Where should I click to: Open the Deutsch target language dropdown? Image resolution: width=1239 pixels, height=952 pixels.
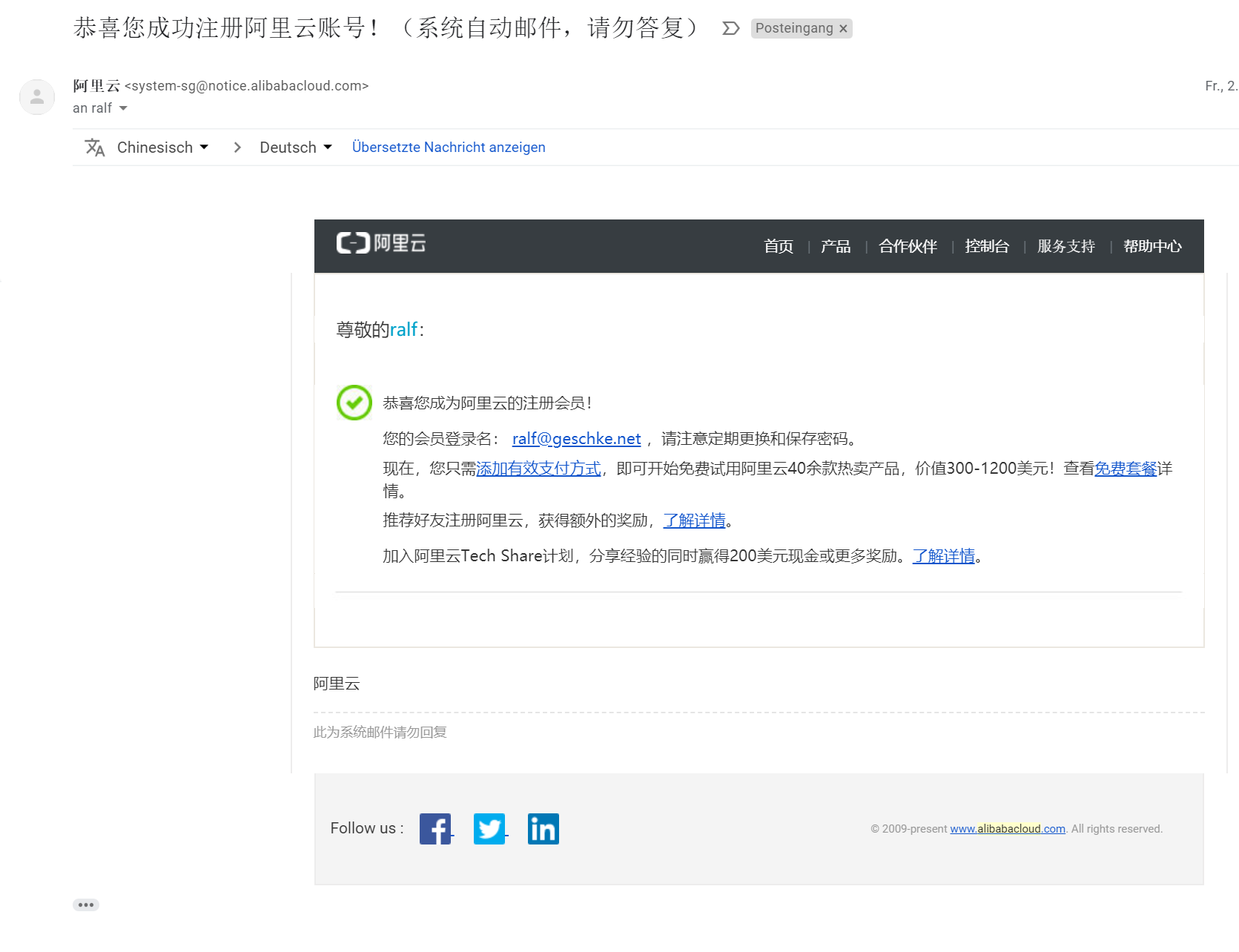(295, 148)
